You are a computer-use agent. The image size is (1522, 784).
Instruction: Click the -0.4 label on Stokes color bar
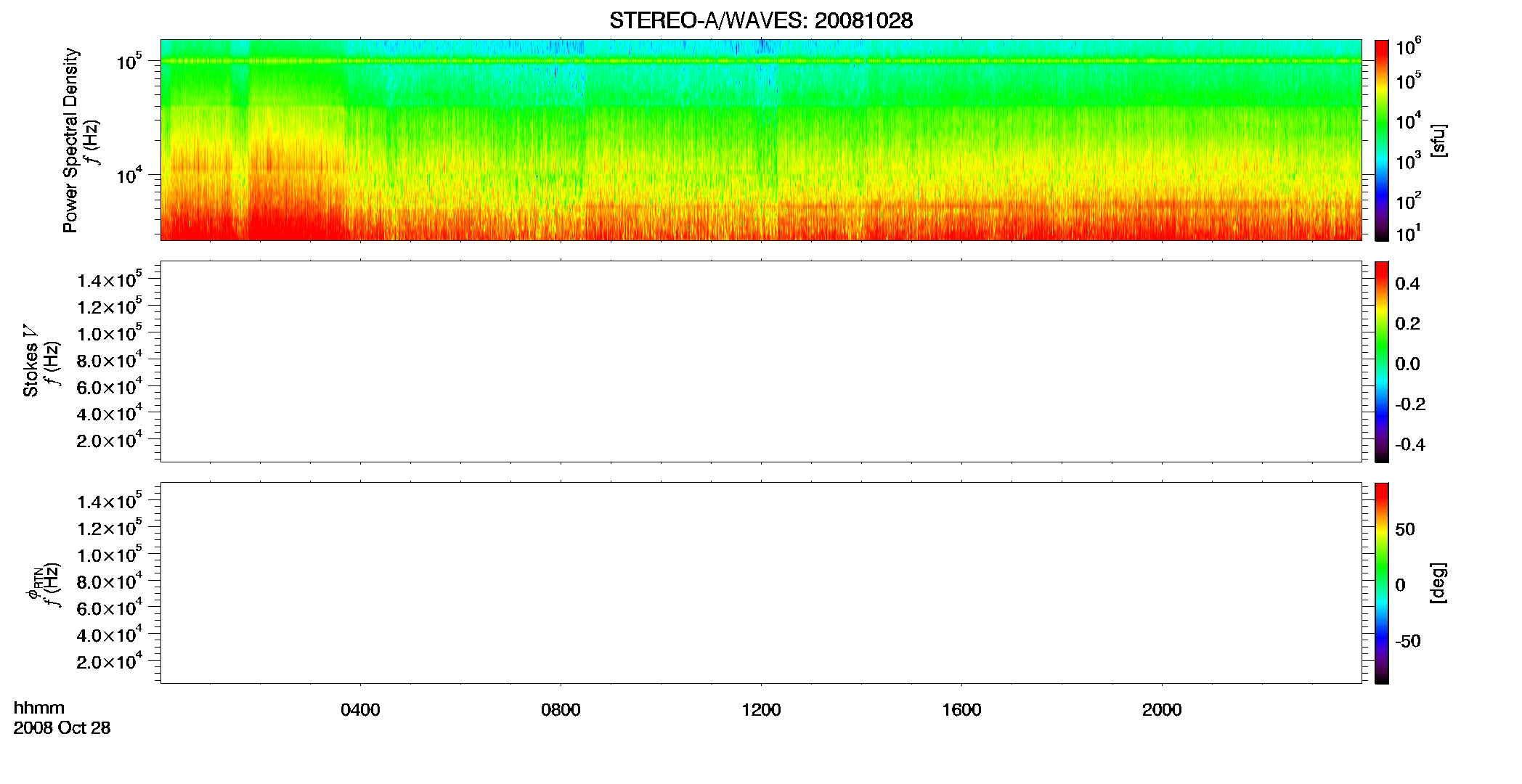pos(1410,444)
